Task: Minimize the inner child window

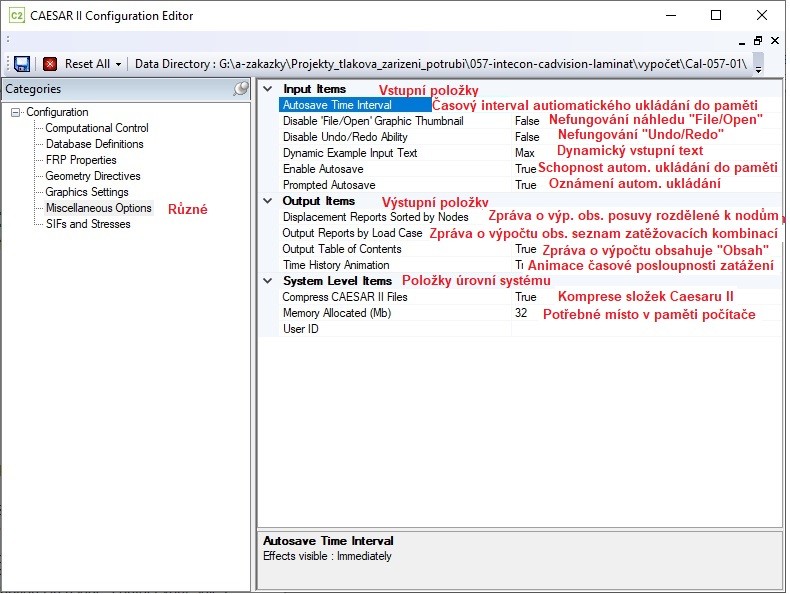Action: point(742,41)
